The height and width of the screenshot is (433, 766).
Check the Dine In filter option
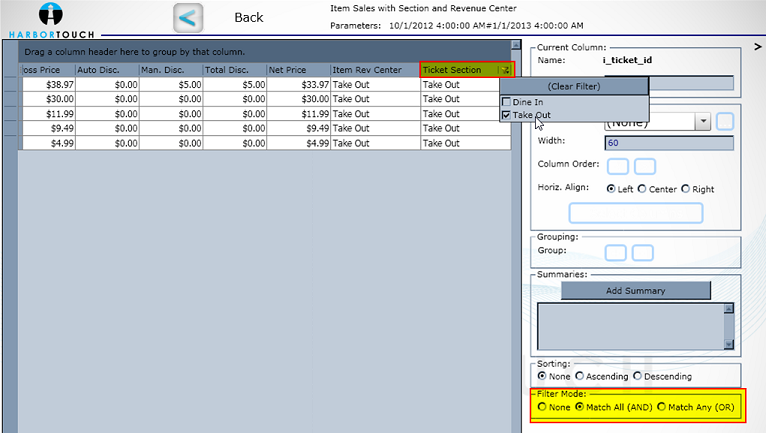click(507, 102)
